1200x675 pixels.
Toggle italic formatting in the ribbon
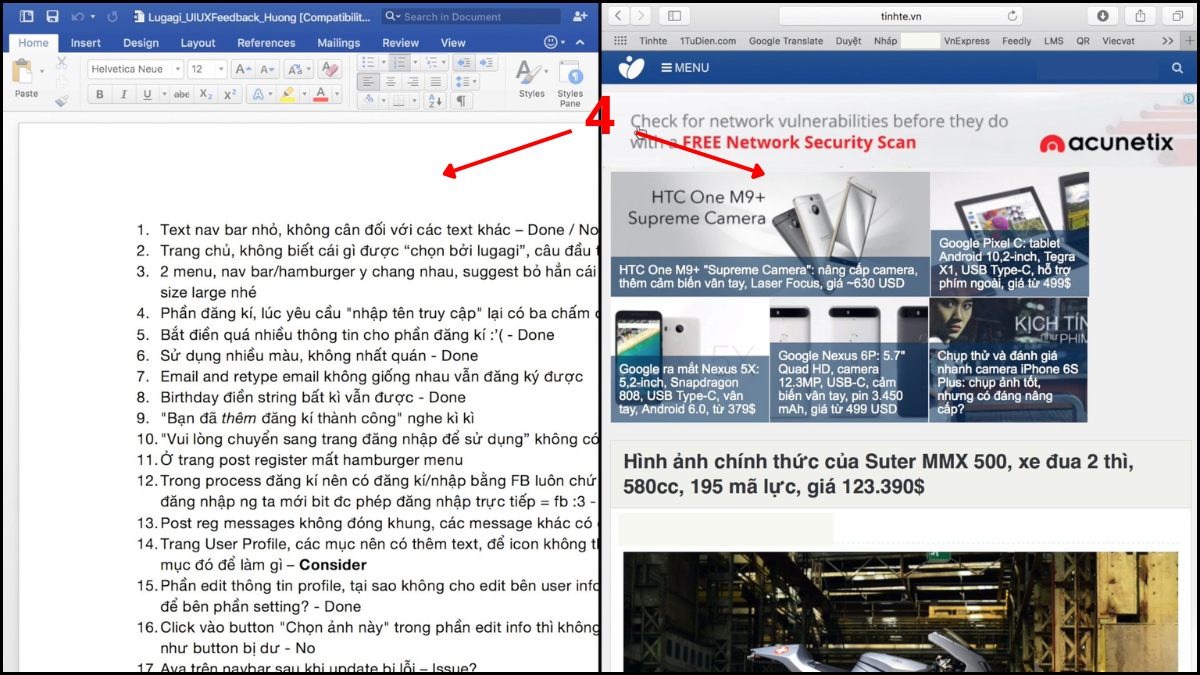click(x=123, y=94)
